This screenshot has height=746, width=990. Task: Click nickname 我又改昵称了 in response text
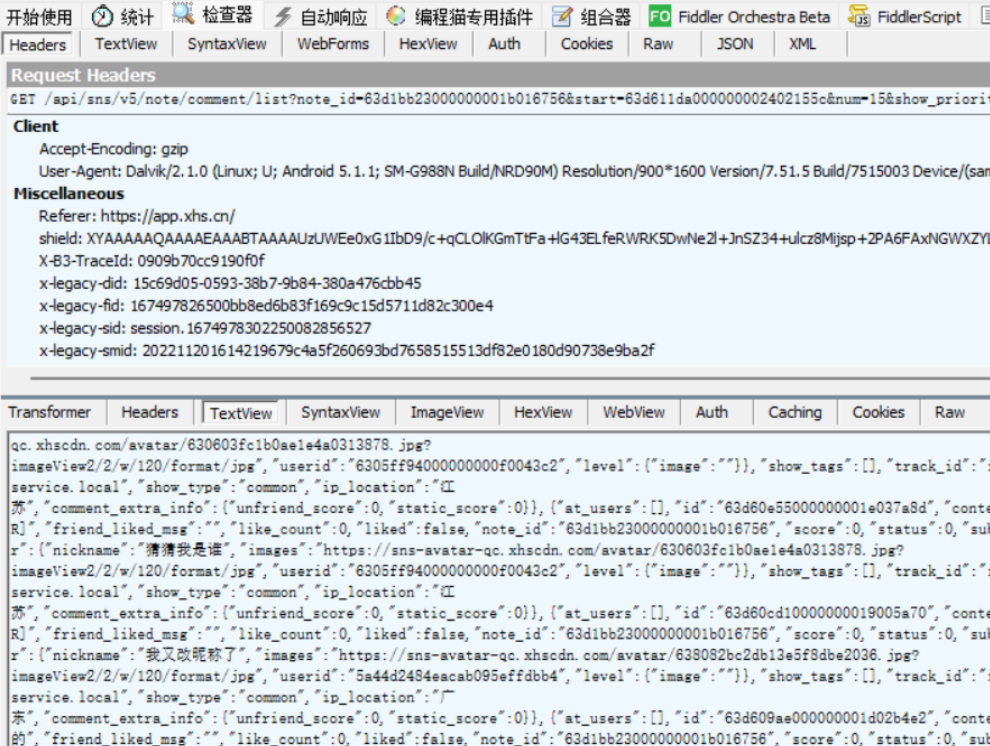(x=192, y=655)
